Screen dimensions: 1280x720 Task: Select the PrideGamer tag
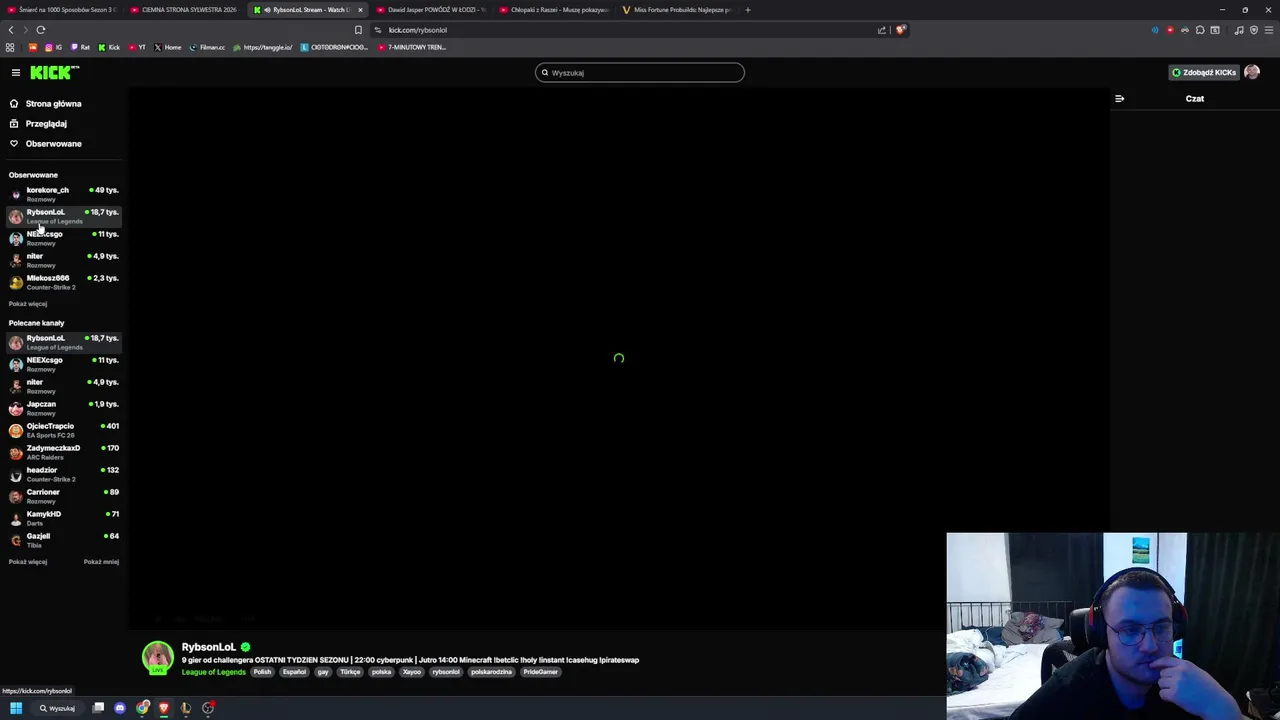click(540, 672)
